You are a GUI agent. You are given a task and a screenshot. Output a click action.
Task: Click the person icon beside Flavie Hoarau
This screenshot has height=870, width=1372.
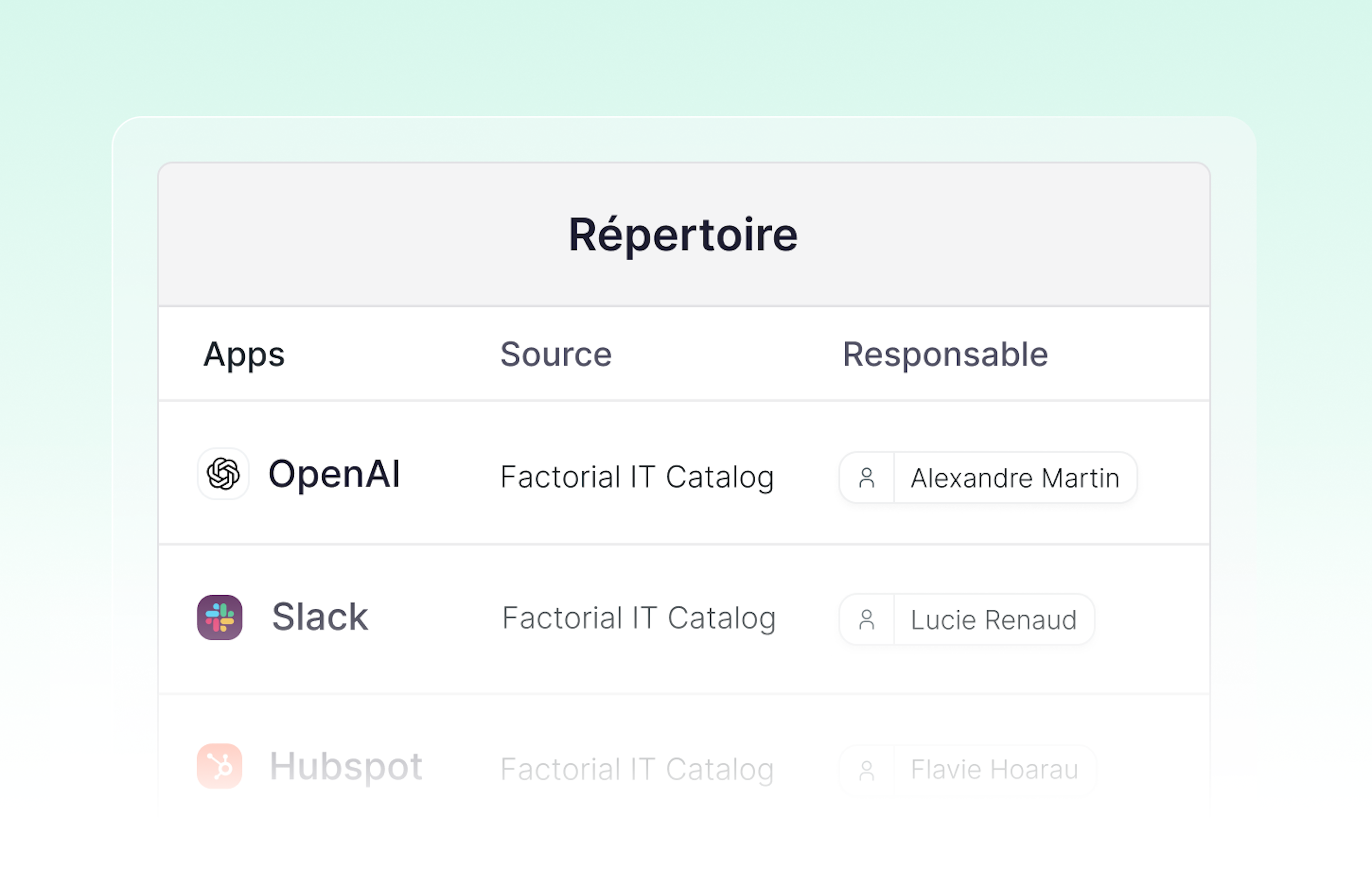tap(867, 769)
